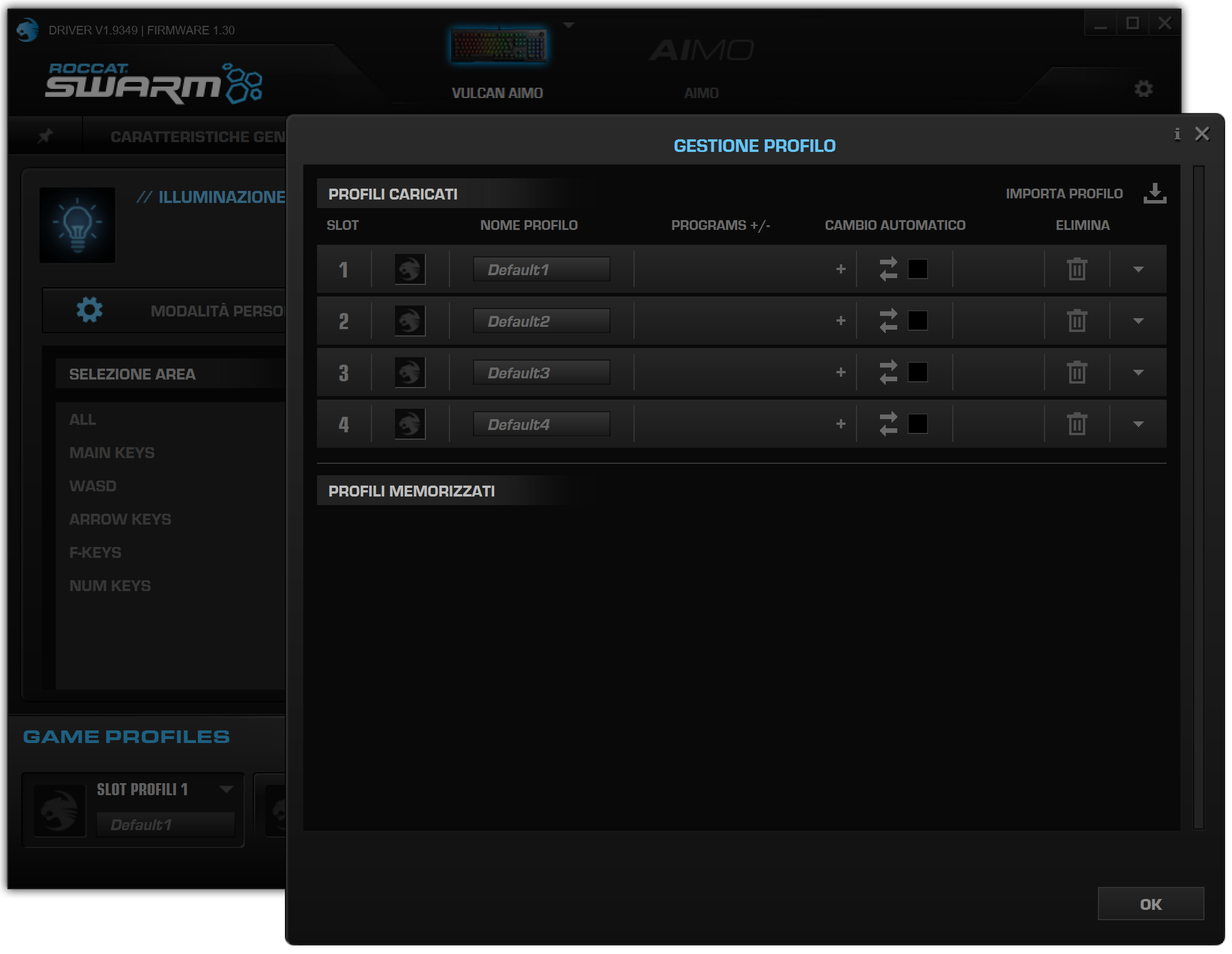Edit the Default3 profile name field
The image size is (1232, 954).
click(541, 372)
